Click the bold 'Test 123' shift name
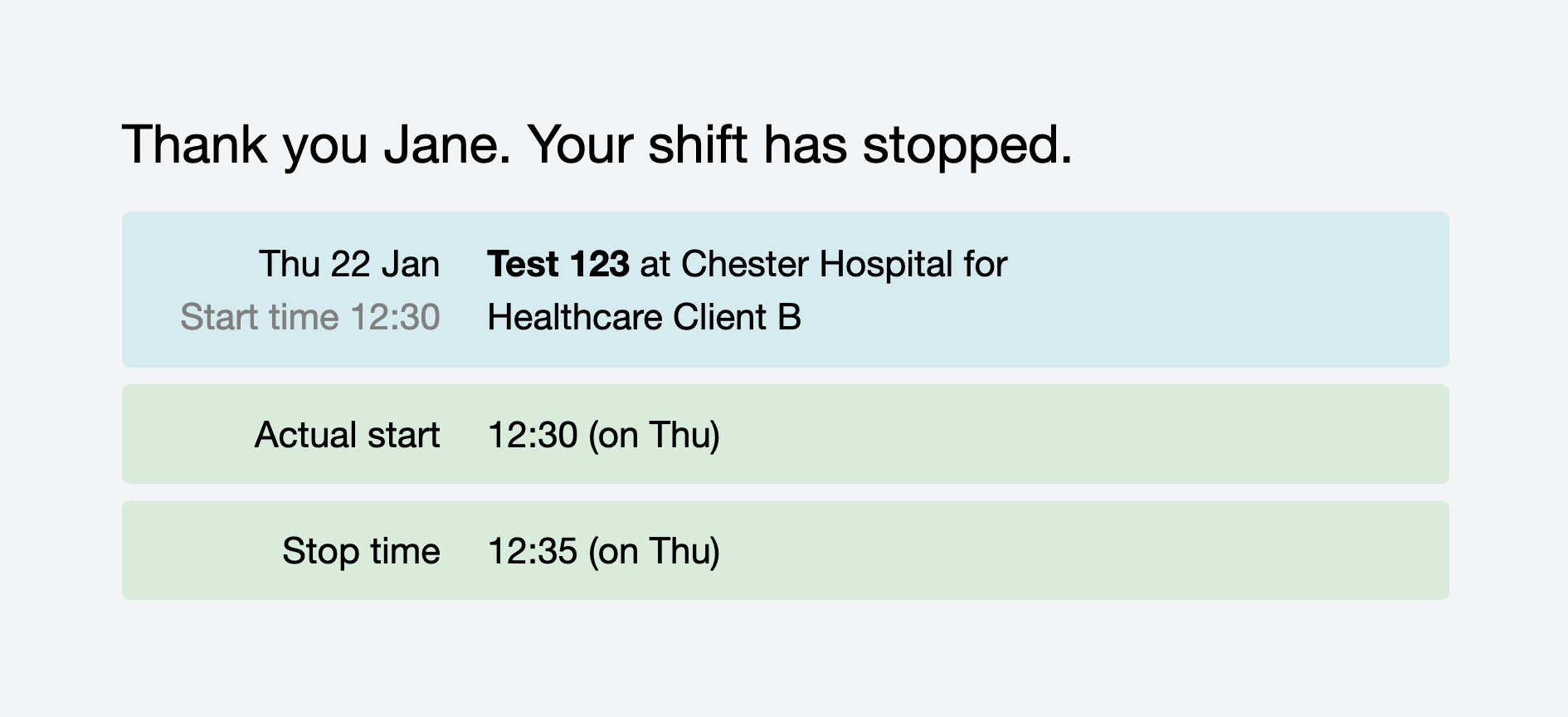Viewport: 1568px width, 717px height. pos(558,265)
